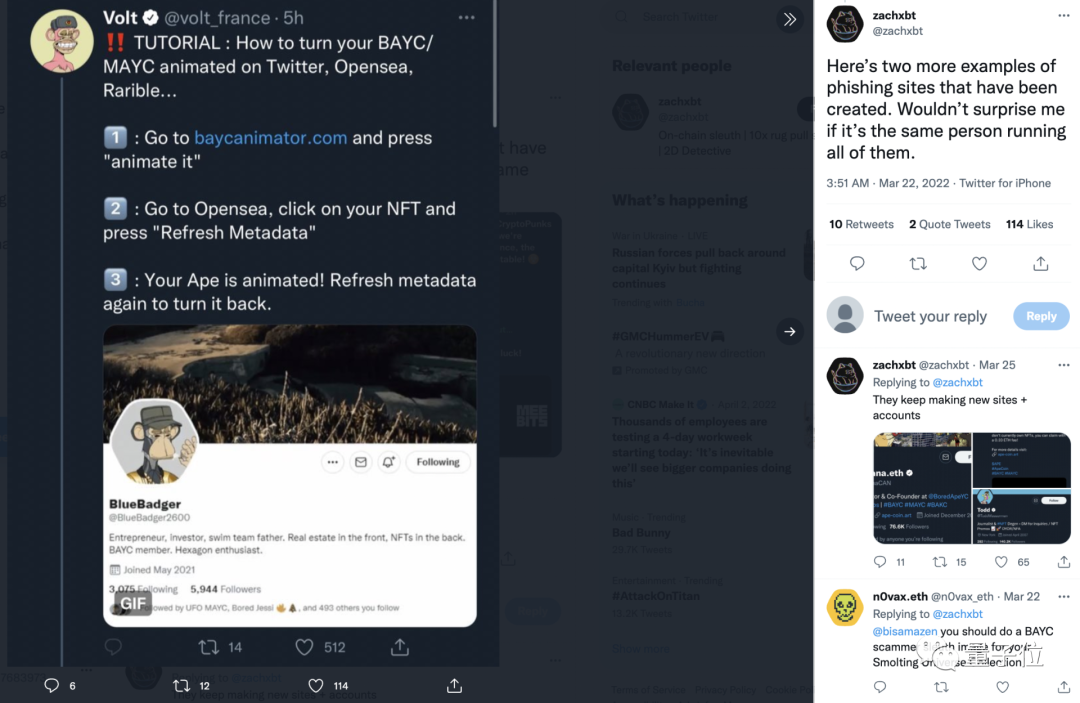Click the Tweet your reply field
This screenshot has height=703, width=1080.
click(x=930, y=316)
